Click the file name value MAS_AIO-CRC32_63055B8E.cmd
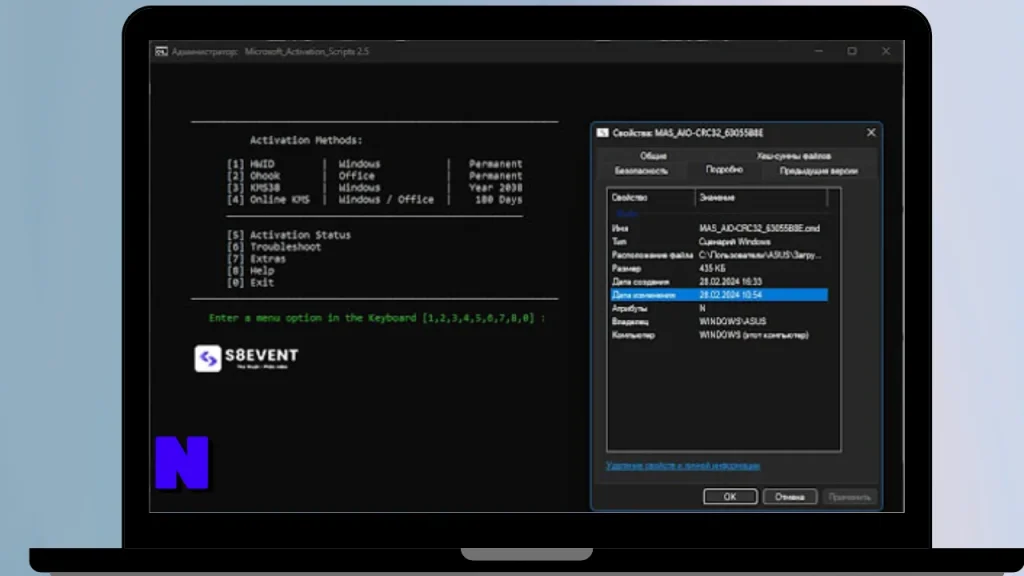The image size is (1024, 576). pyautogui.click(x=759, y=229)
